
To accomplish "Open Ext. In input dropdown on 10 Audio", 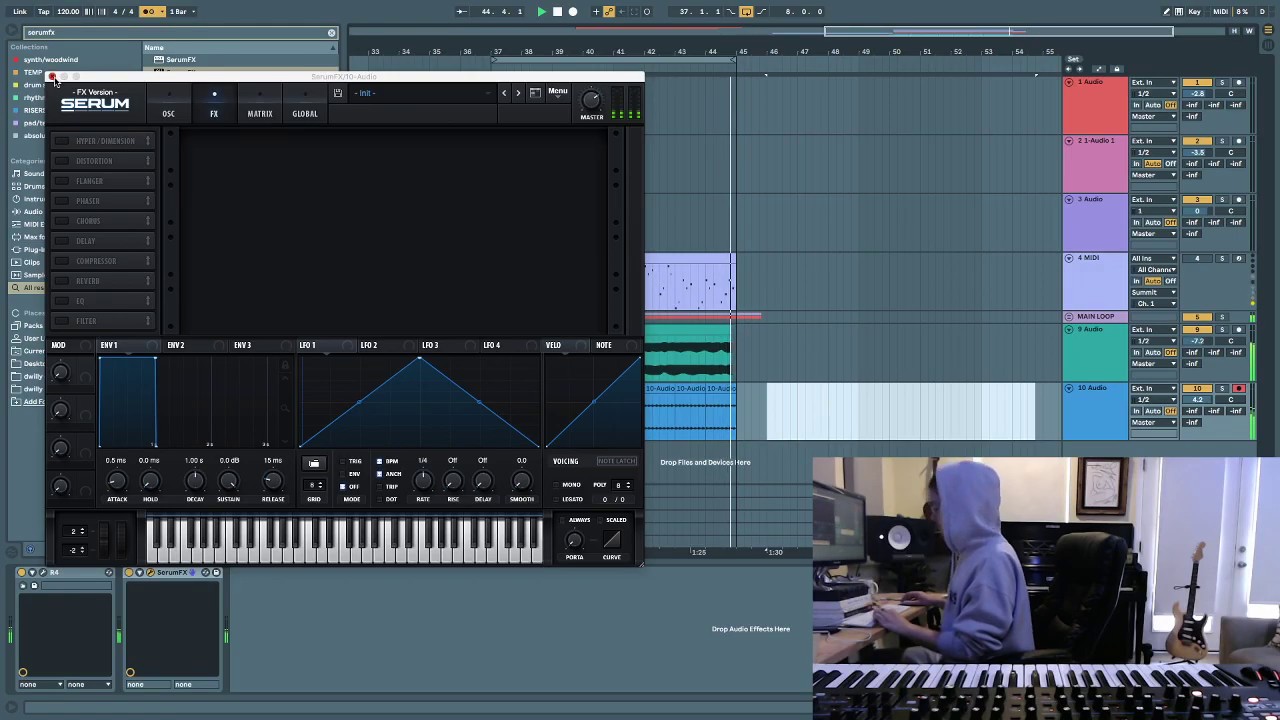I will click(1154, 388).
